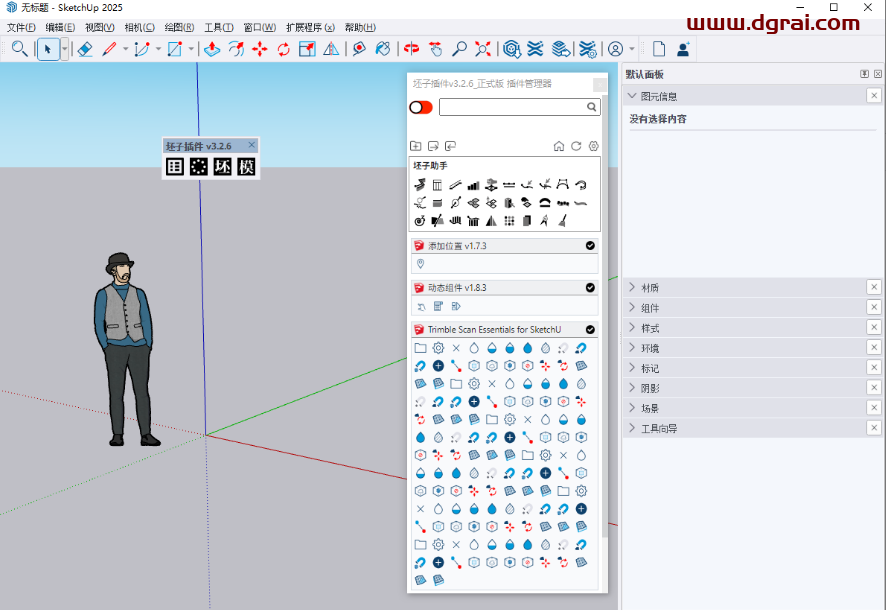
Task: Open the 相机(C) menu
Action: tap(140, 27)
